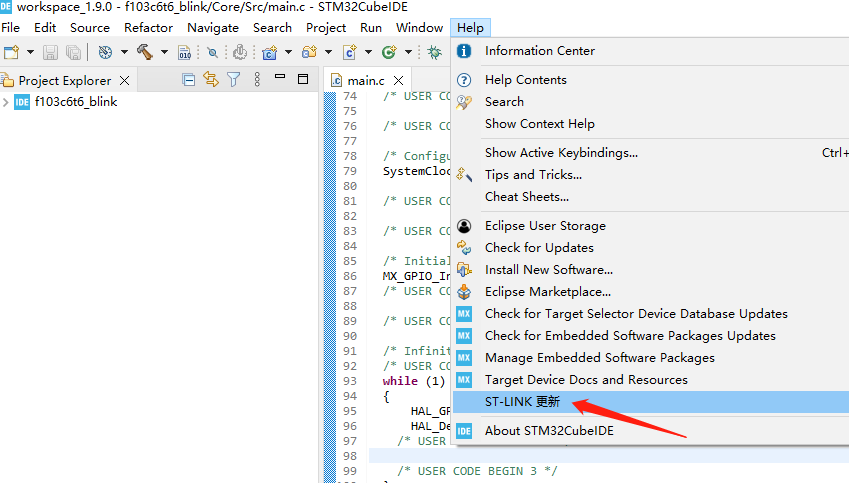Minimize the Project Explorer panel
849x483 pixels.
click(x=280, y=77)
